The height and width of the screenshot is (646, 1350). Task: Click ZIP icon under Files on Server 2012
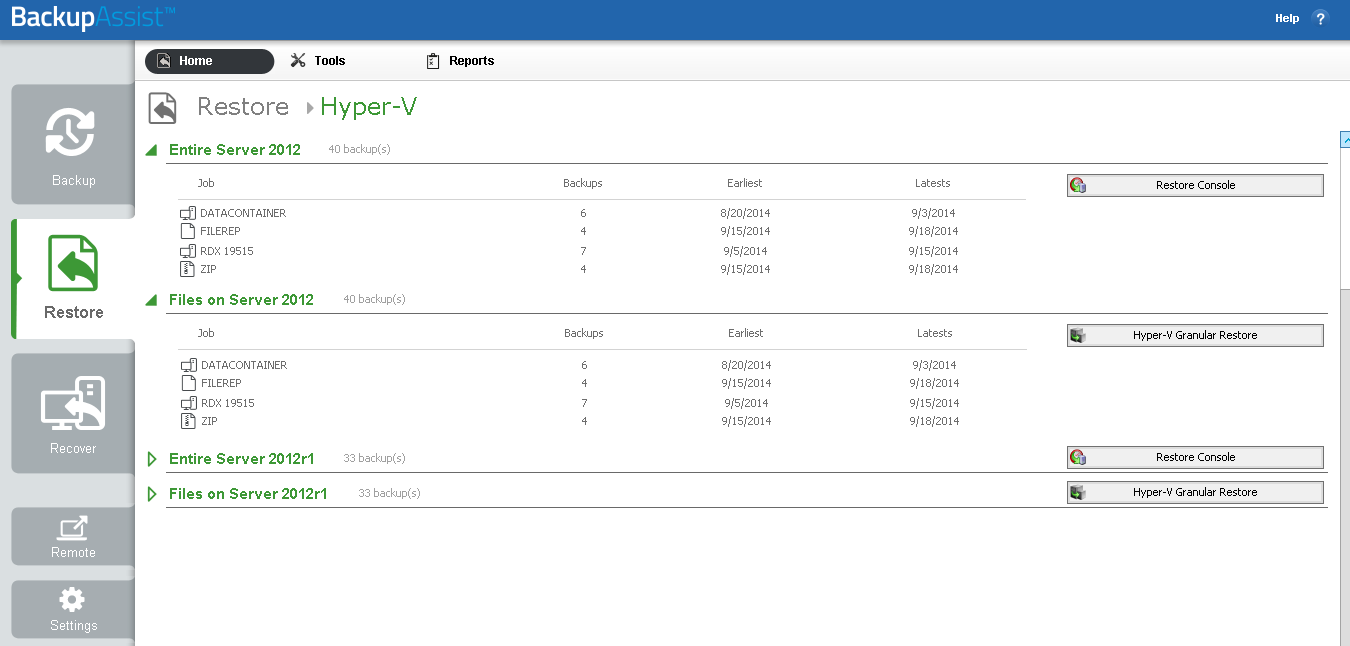[x=187, y=421]
